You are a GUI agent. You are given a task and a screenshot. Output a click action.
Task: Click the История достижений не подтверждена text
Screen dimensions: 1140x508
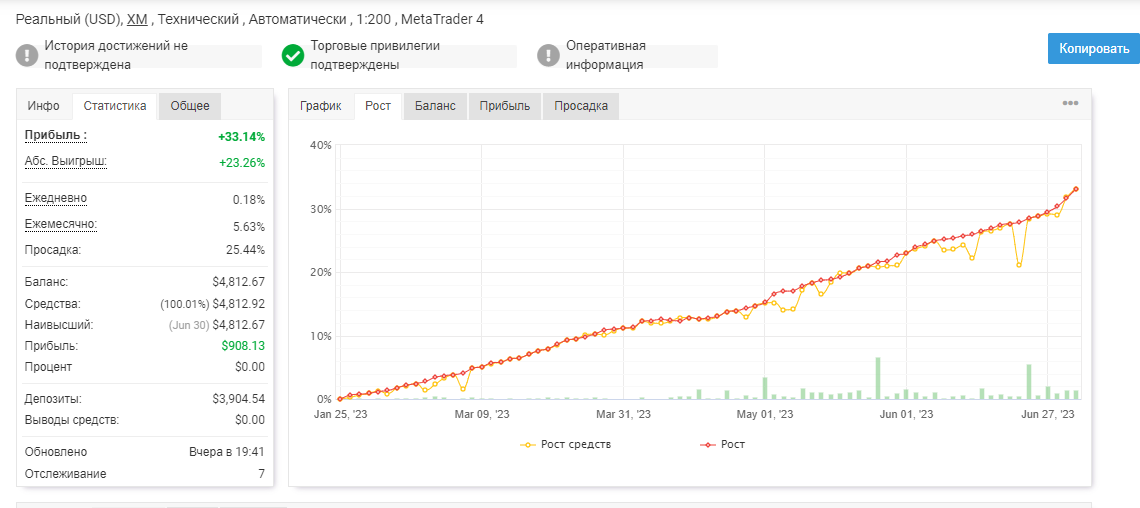point(116,55)
